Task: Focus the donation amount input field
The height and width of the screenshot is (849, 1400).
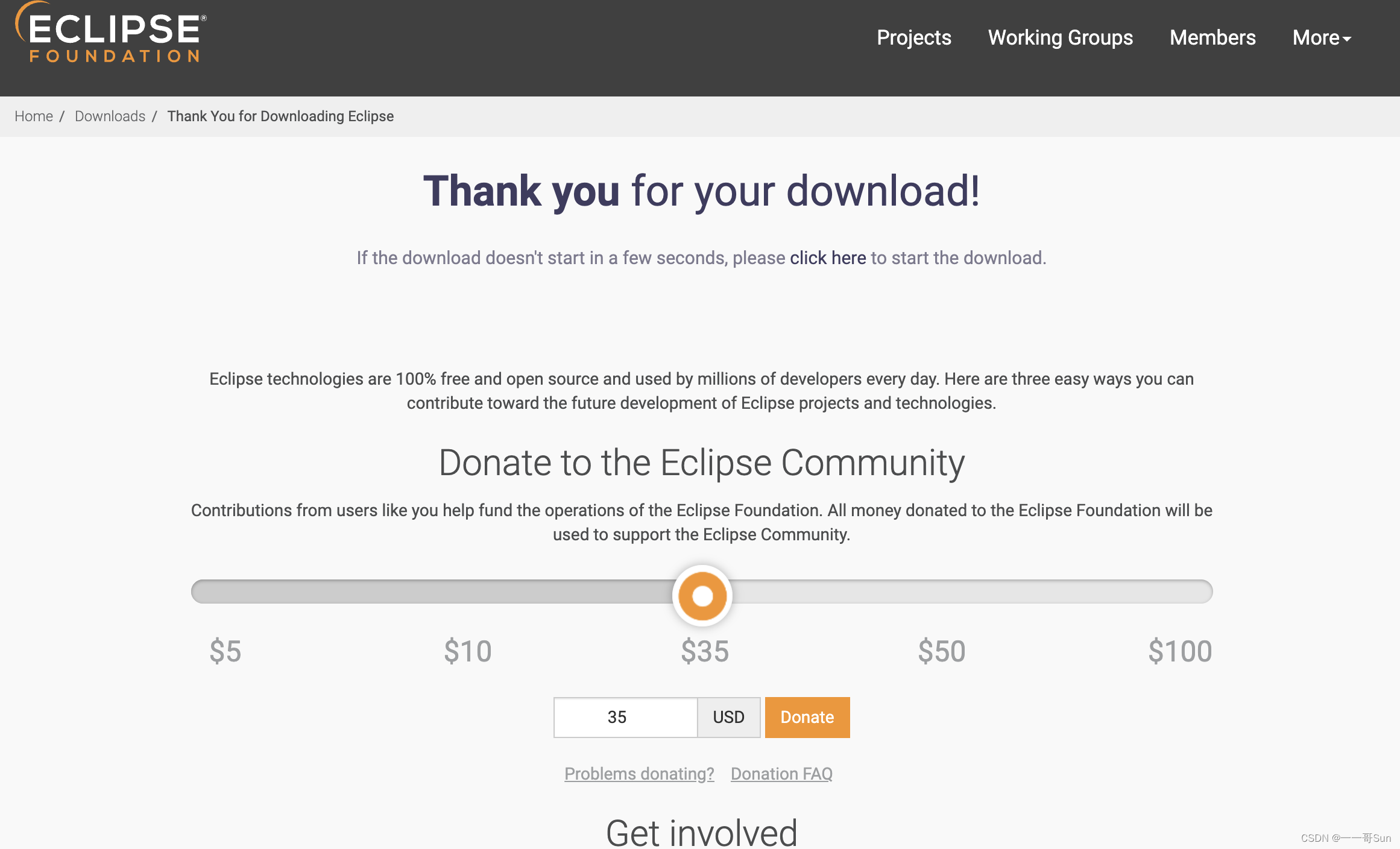Action: click(x=626, y=718)
